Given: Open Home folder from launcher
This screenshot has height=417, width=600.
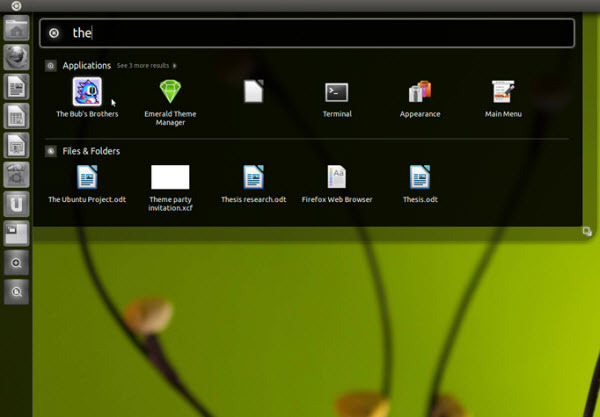Looking at the screenshot, I should pyautogui.click(x=16, y=29).
